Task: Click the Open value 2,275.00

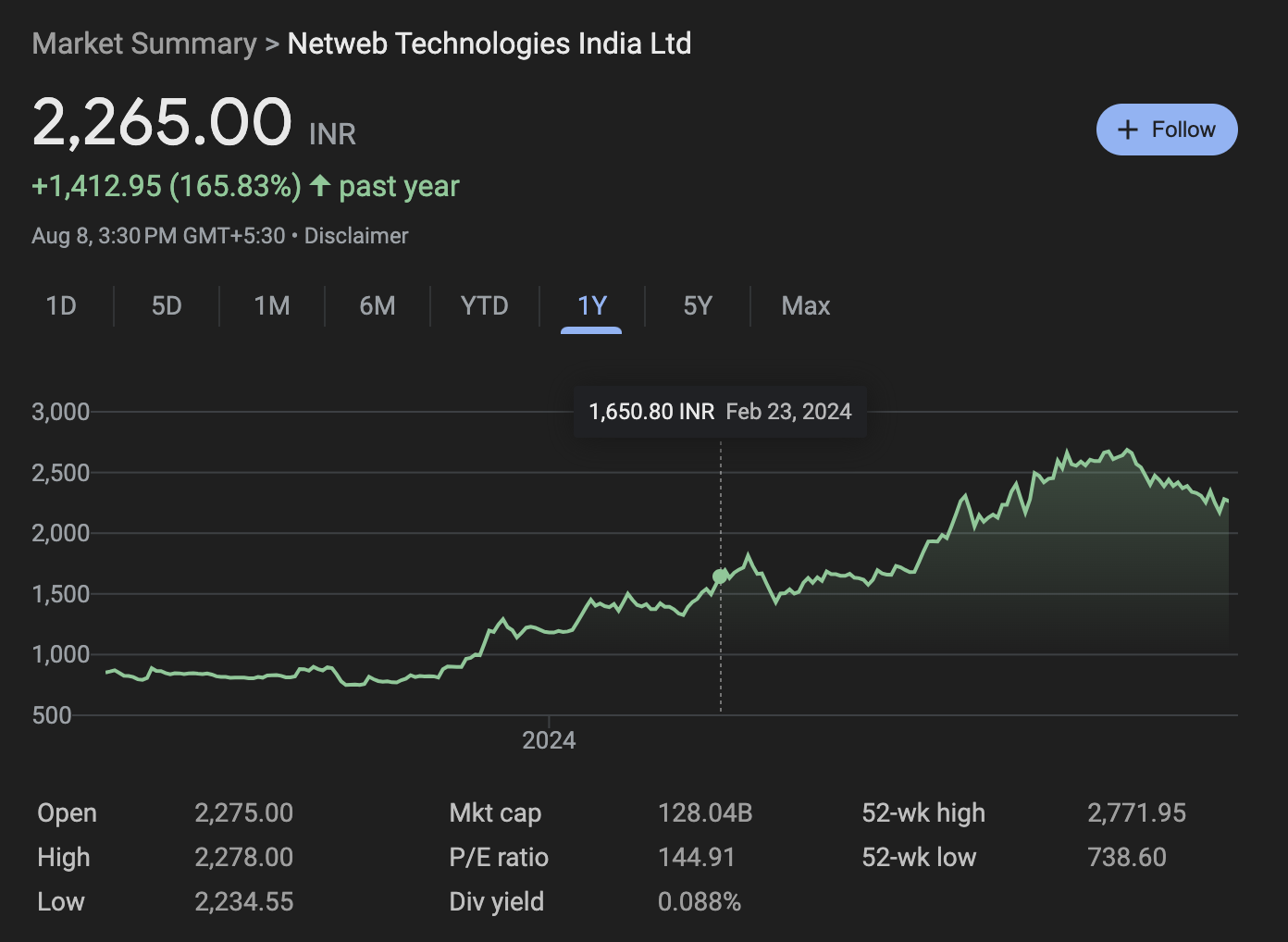Action: (244, 812)
